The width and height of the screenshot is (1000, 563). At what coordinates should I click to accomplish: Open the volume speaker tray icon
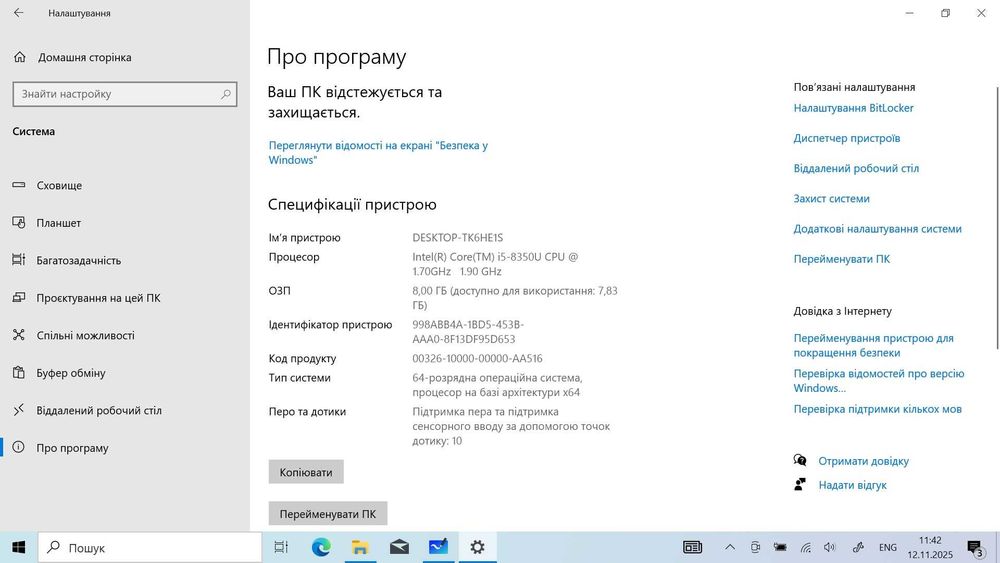click(830, 547)
